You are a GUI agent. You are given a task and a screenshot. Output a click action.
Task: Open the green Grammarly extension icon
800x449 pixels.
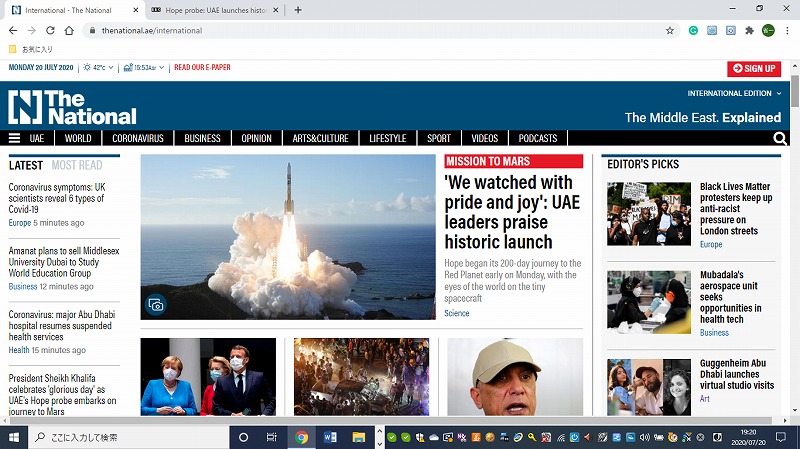pyautogui.click(x=693, y=31)
